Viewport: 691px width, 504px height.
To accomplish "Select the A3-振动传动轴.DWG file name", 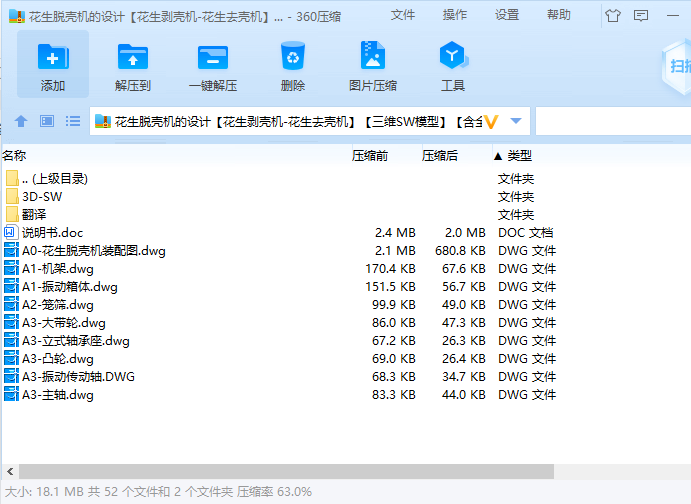I will click(x=78, y=377).
